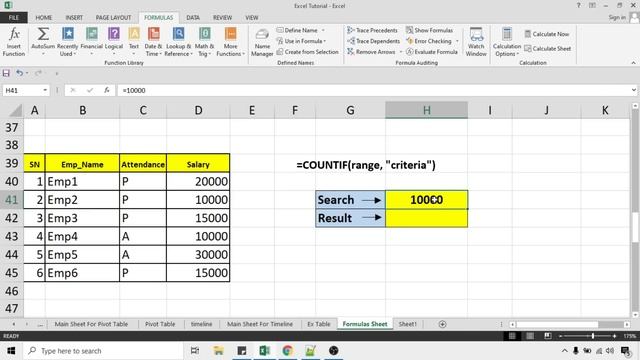
Task: Open the Insert Function dialog
Action: point(13,42)
